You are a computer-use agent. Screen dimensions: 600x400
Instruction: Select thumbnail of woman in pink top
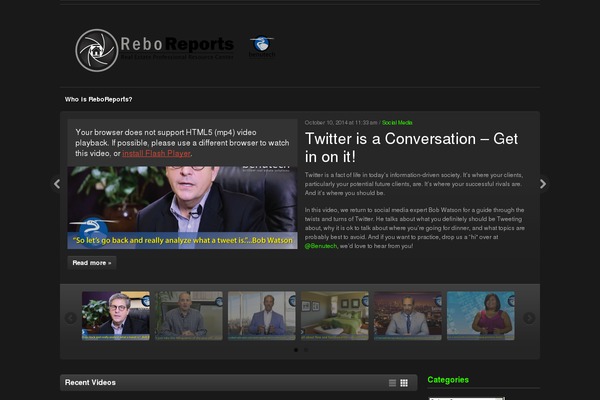[481, 316]
